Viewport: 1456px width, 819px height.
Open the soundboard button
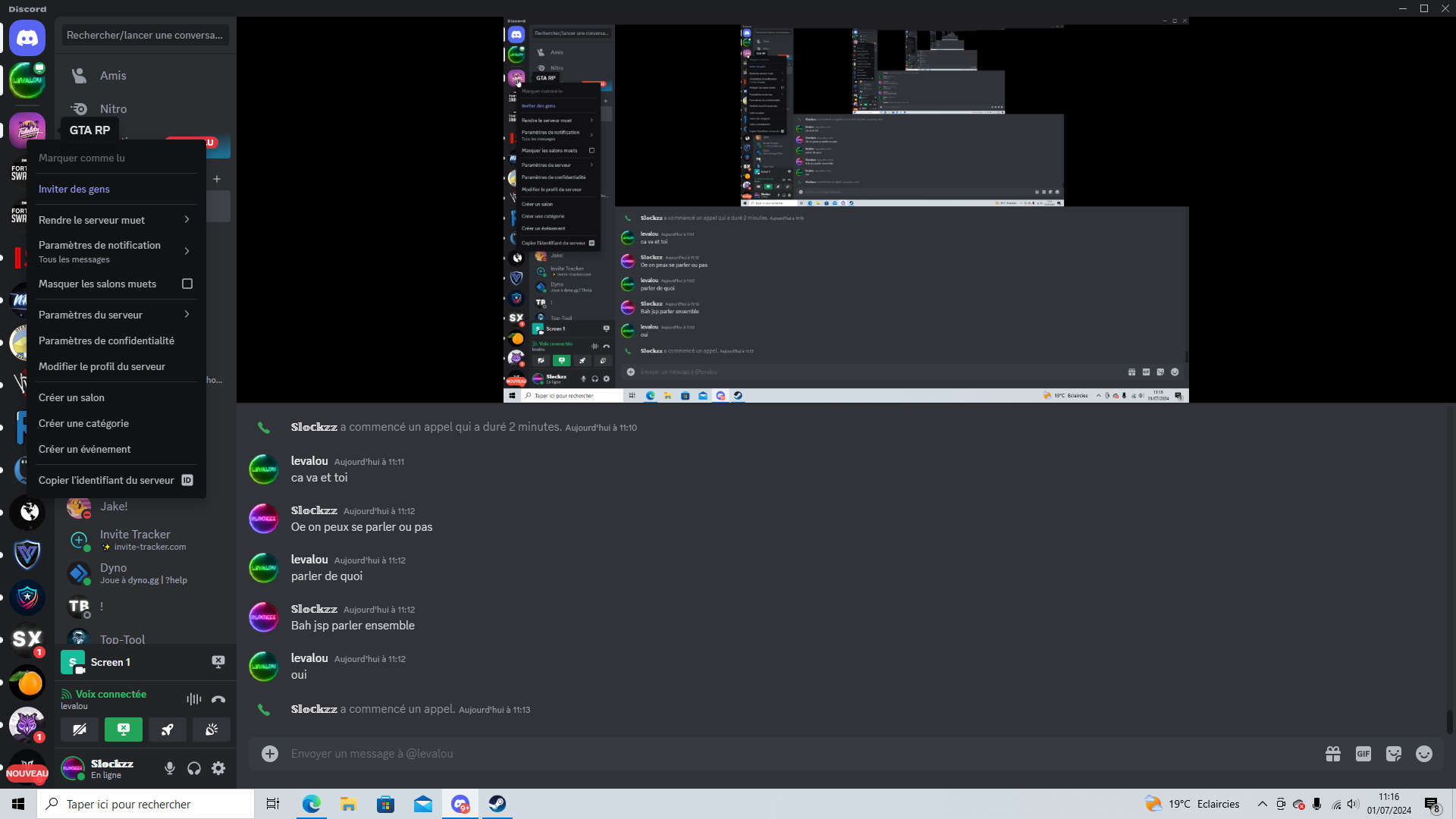click(x=212, y=730)
